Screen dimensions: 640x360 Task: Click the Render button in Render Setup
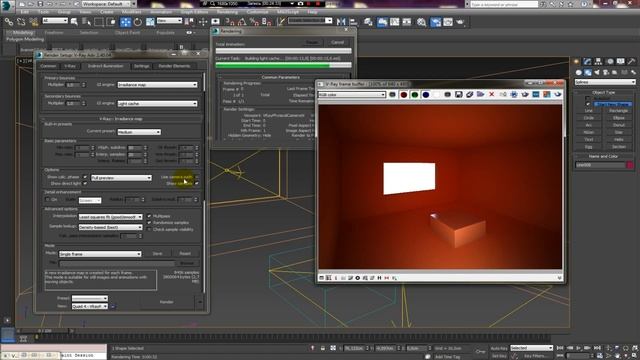coord(167,302)
